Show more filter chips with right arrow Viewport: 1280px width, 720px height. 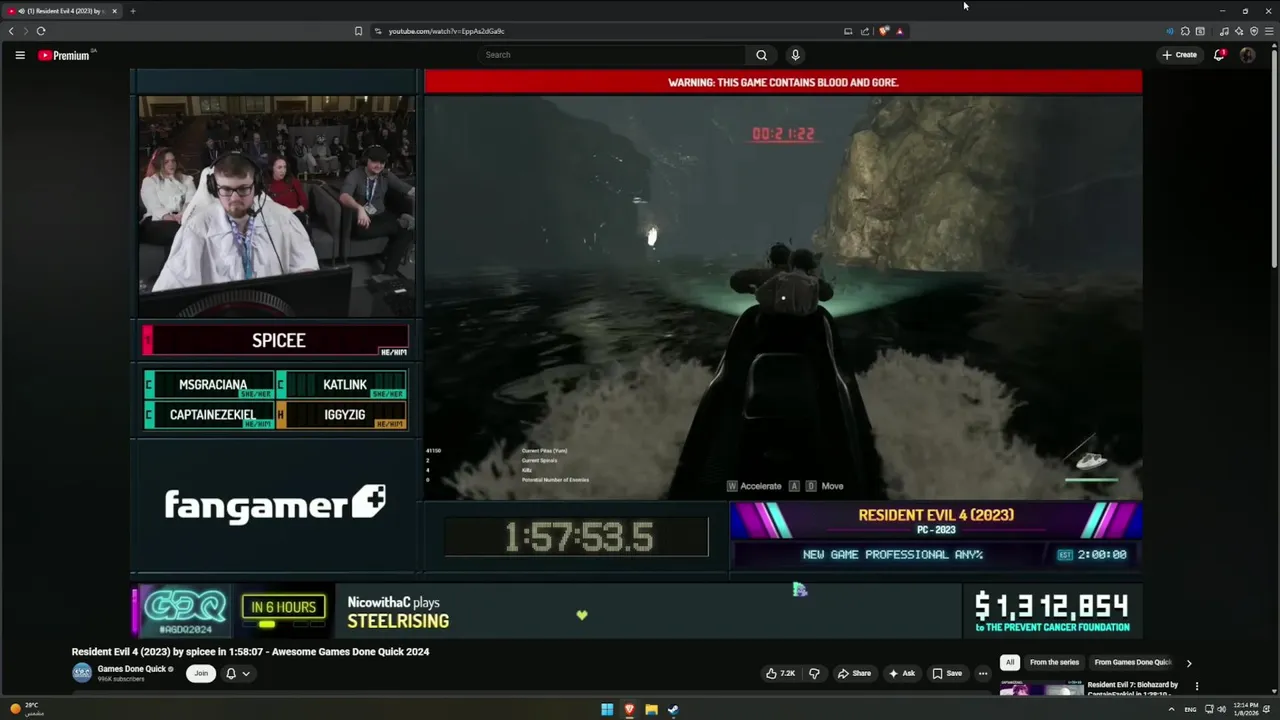tap(1189, 662)
